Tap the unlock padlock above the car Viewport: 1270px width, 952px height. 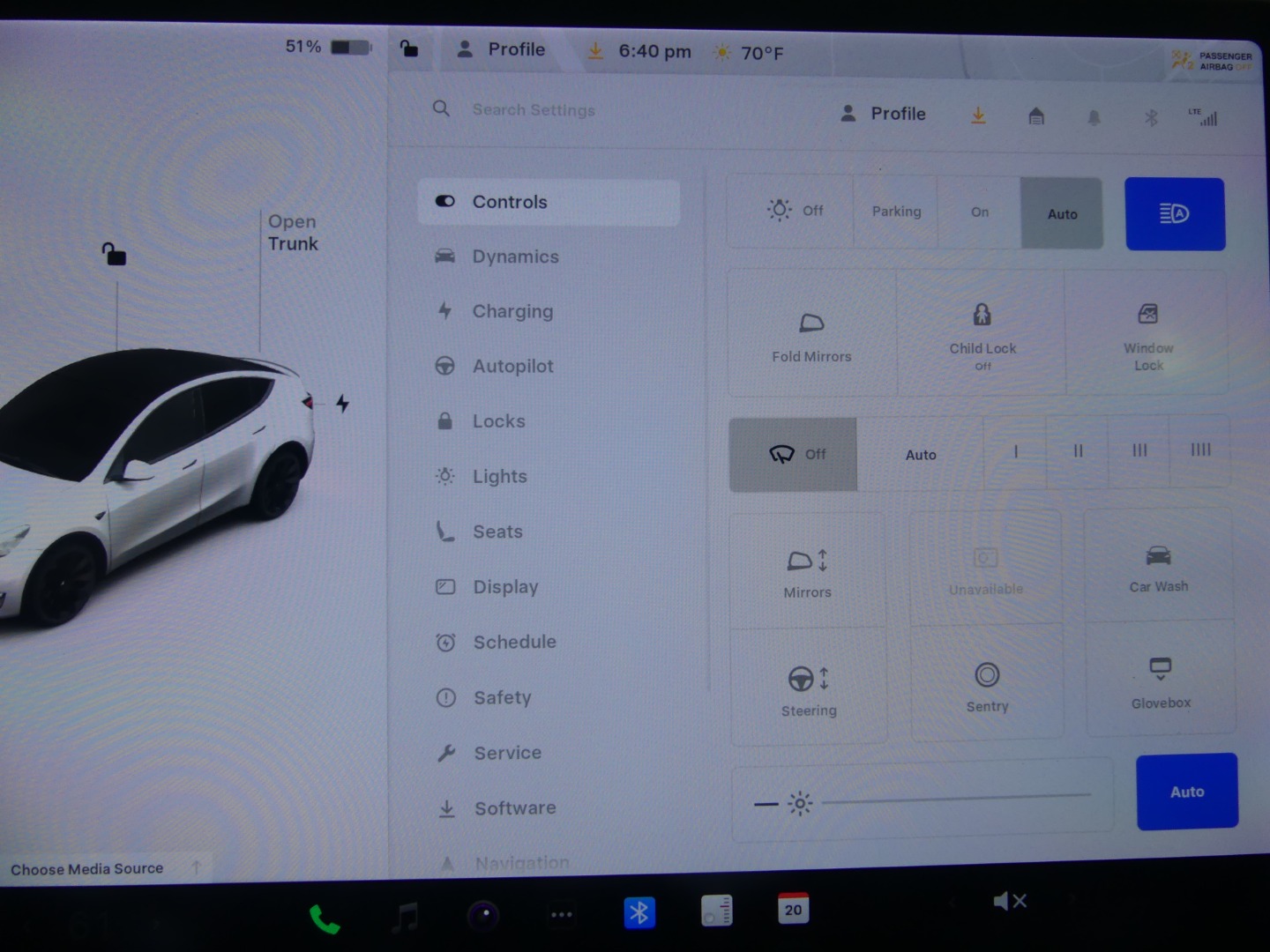114,255
